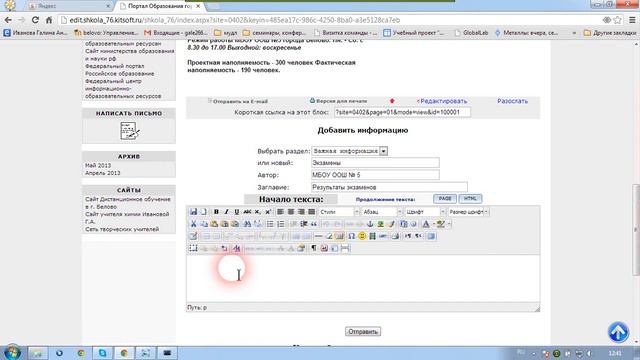Insert a numbered list
This screenshot has width=640, height=360.
[x=280, y=224]
